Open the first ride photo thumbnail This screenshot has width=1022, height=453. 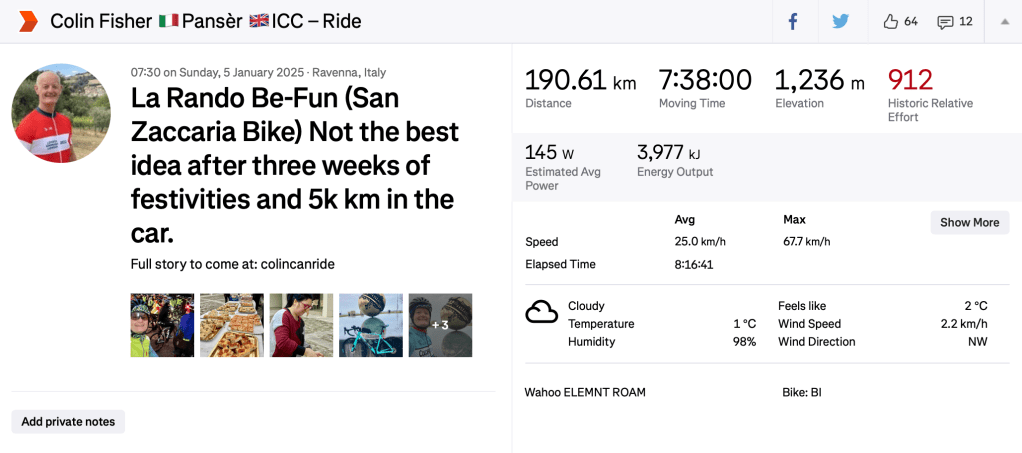162,325
